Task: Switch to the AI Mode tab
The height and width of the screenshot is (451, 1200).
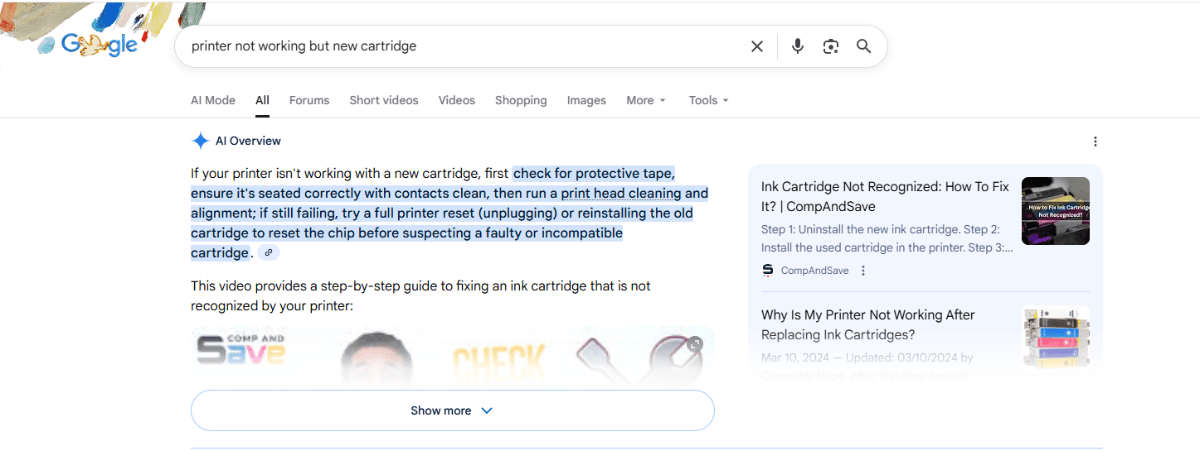Action: (213, 100)
